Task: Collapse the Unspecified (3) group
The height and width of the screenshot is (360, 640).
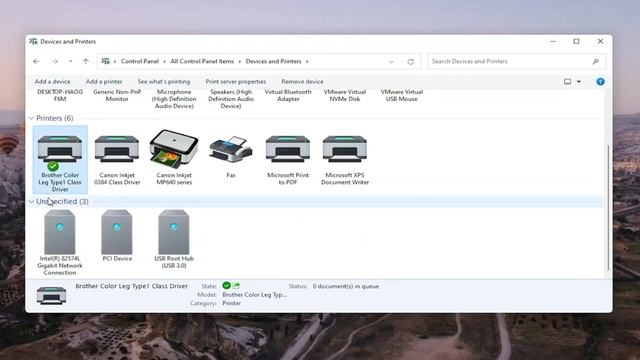Action: (31, 202)
